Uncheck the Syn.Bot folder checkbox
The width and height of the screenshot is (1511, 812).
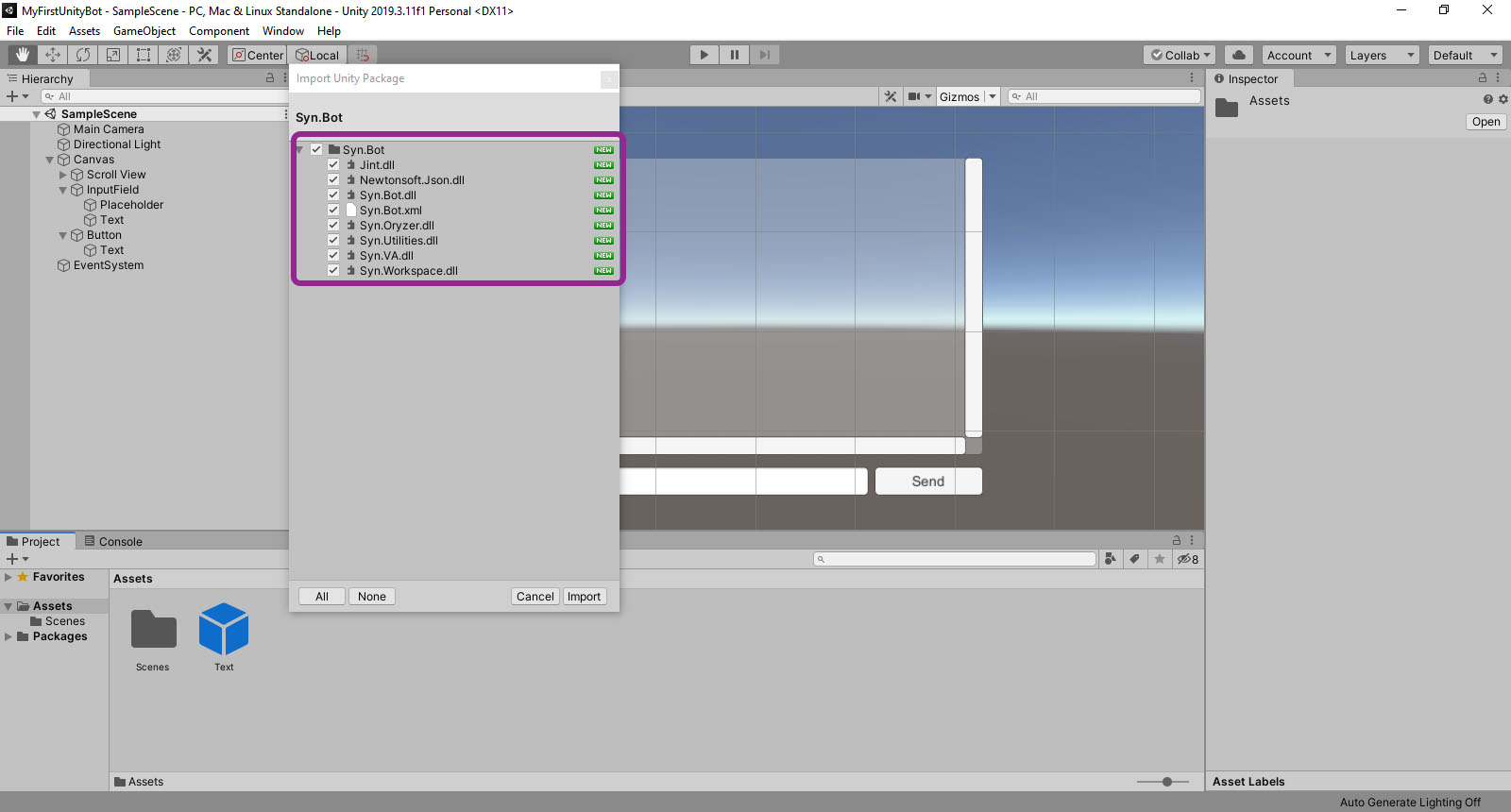(316, 149)
